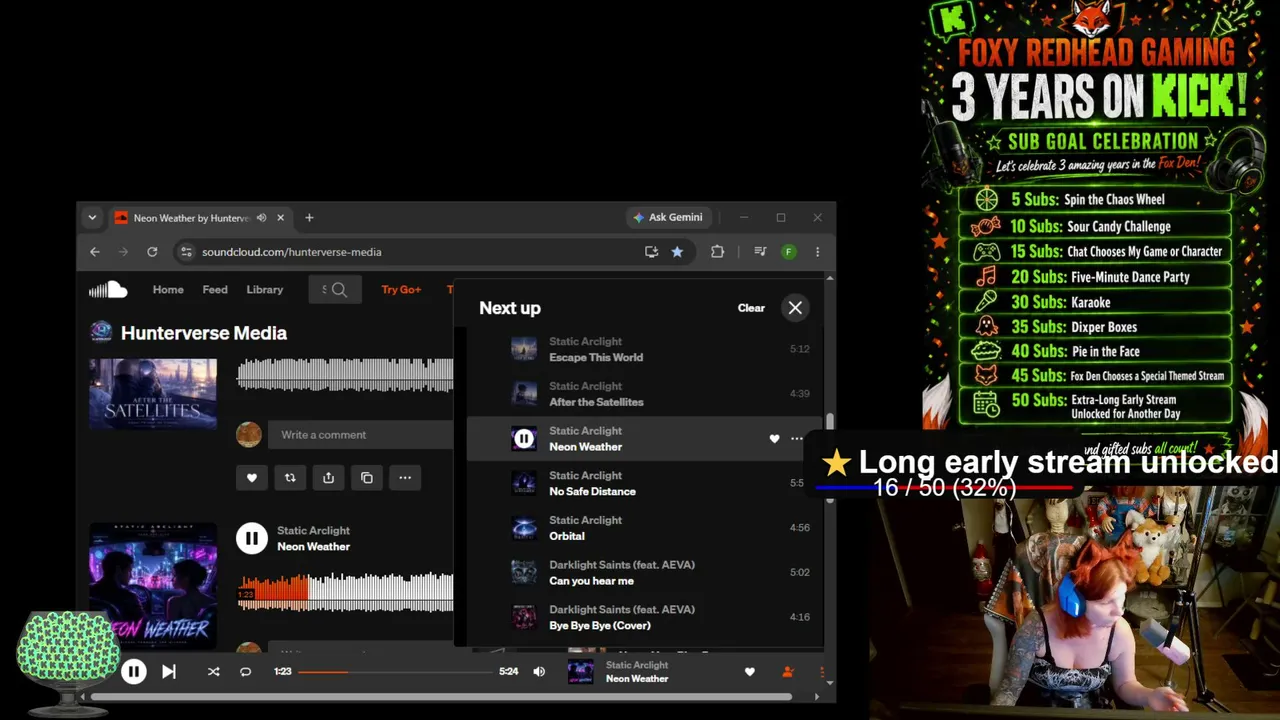Screen dimensions: 1280x720
Task: Click the search magnifier icon
Action: 339,290
